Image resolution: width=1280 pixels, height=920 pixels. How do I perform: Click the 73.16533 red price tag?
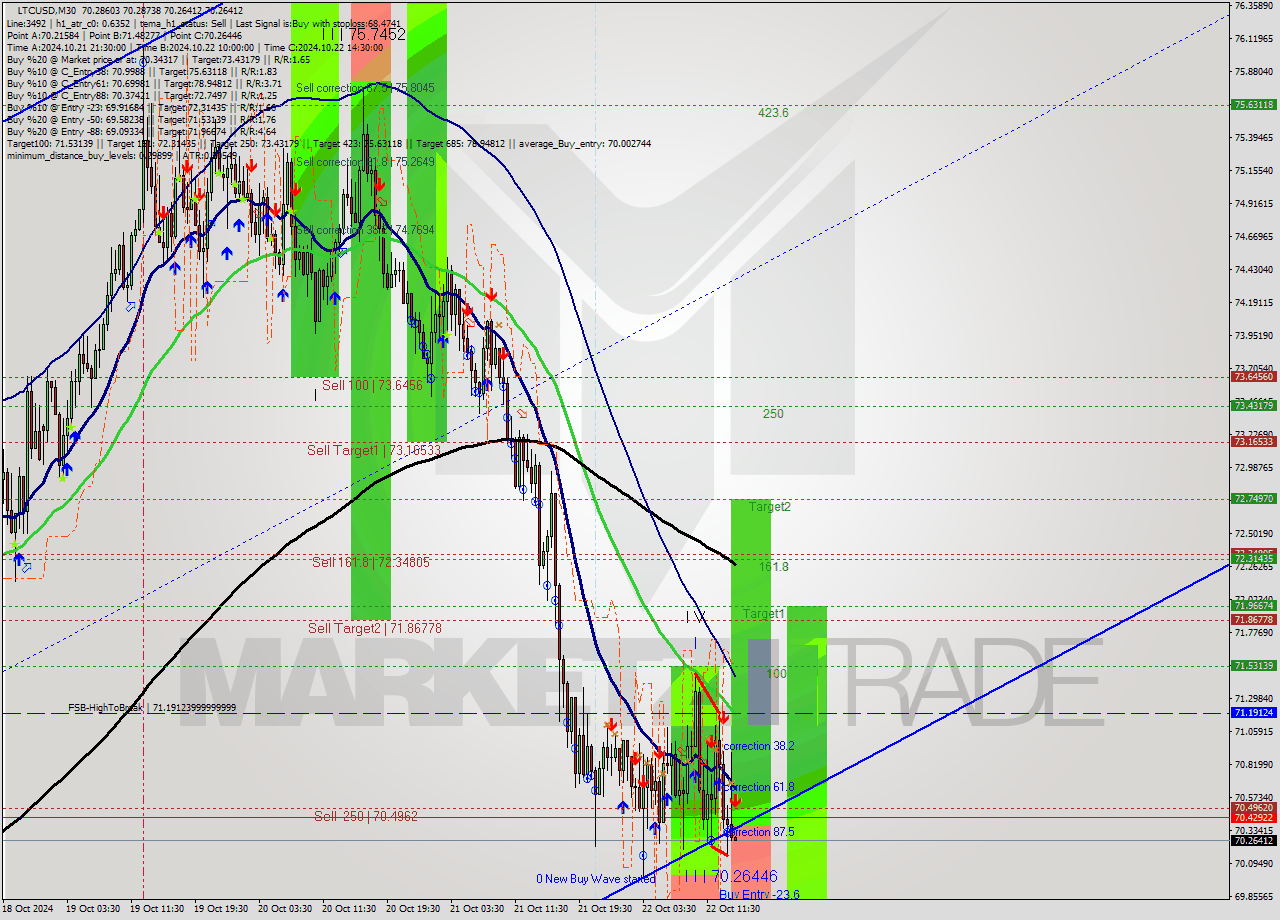(x=1254, y=441)
